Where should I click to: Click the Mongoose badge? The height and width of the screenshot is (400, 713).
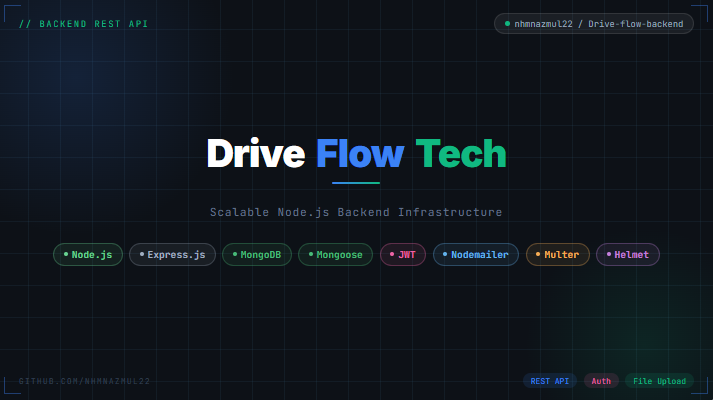click(336, 255)
